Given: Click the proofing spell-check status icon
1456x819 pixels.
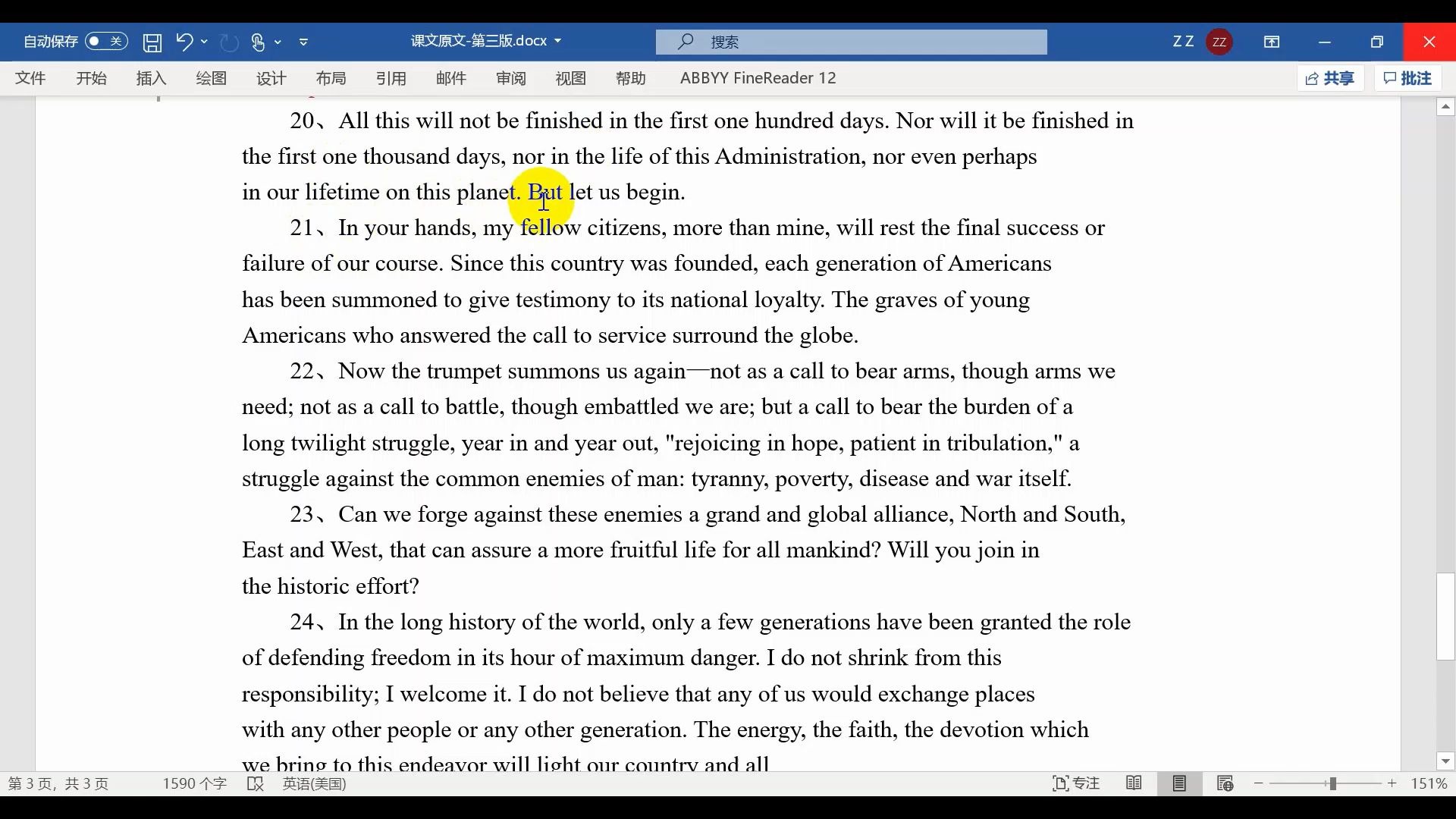Looking at the screenshot, I should coord(256,783).
